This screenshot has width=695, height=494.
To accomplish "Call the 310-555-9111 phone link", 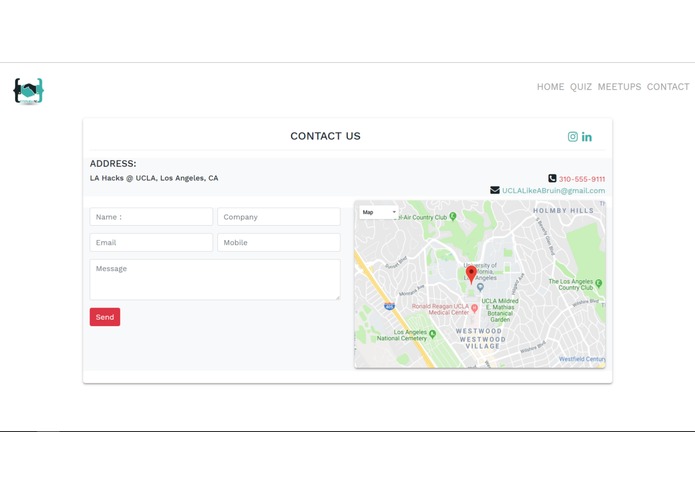I will point(582,179).
